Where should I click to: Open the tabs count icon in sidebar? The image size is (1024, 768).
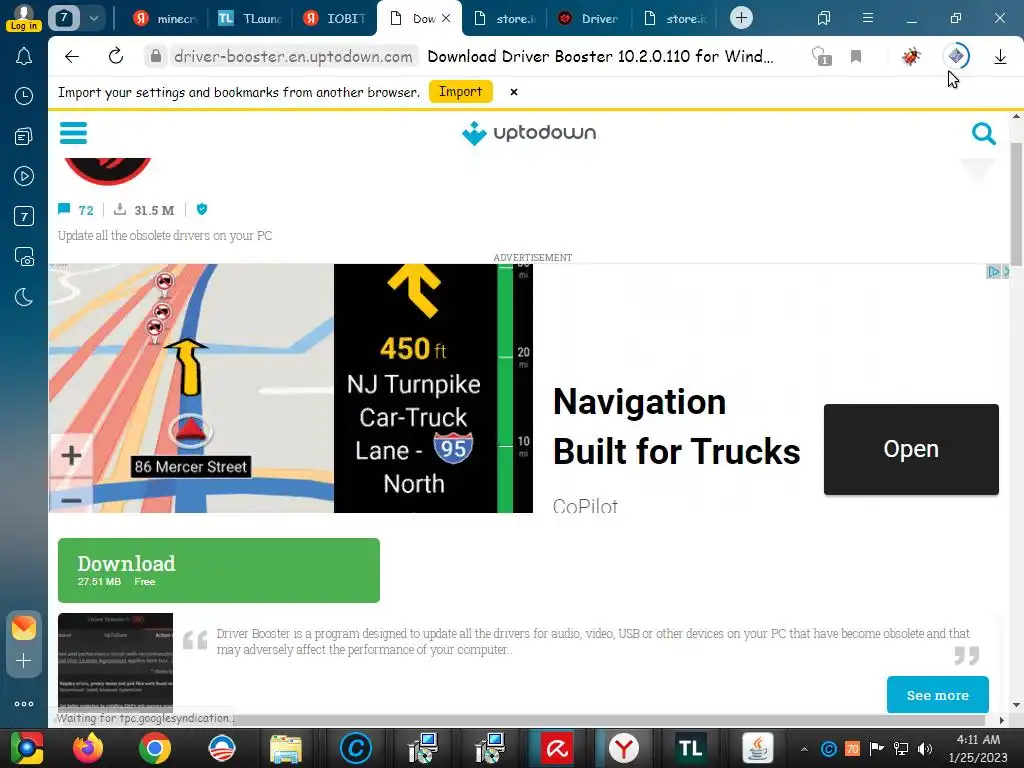click(x=24, y=216)
